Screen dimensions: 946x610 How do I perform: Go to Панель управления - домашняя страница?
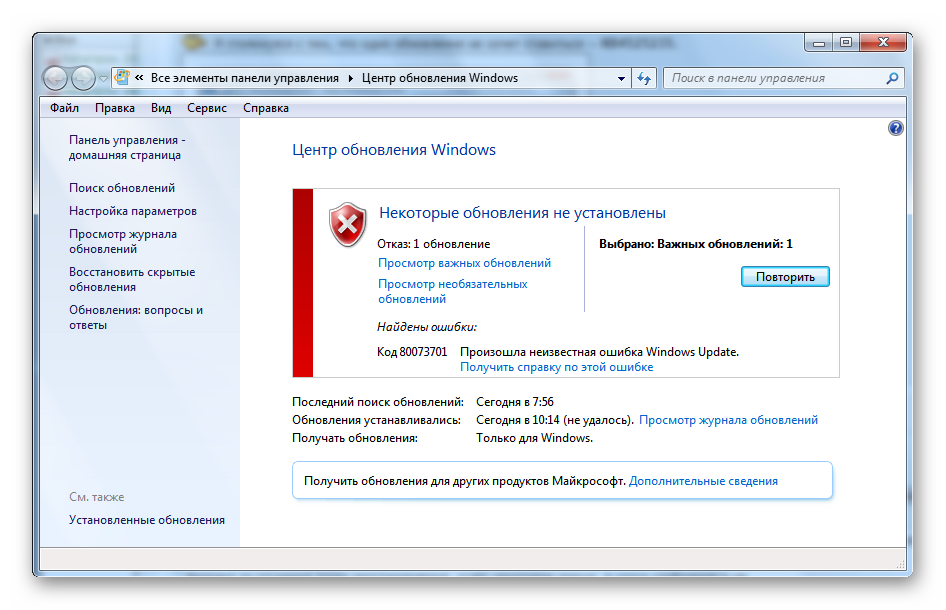click(127, 147)
